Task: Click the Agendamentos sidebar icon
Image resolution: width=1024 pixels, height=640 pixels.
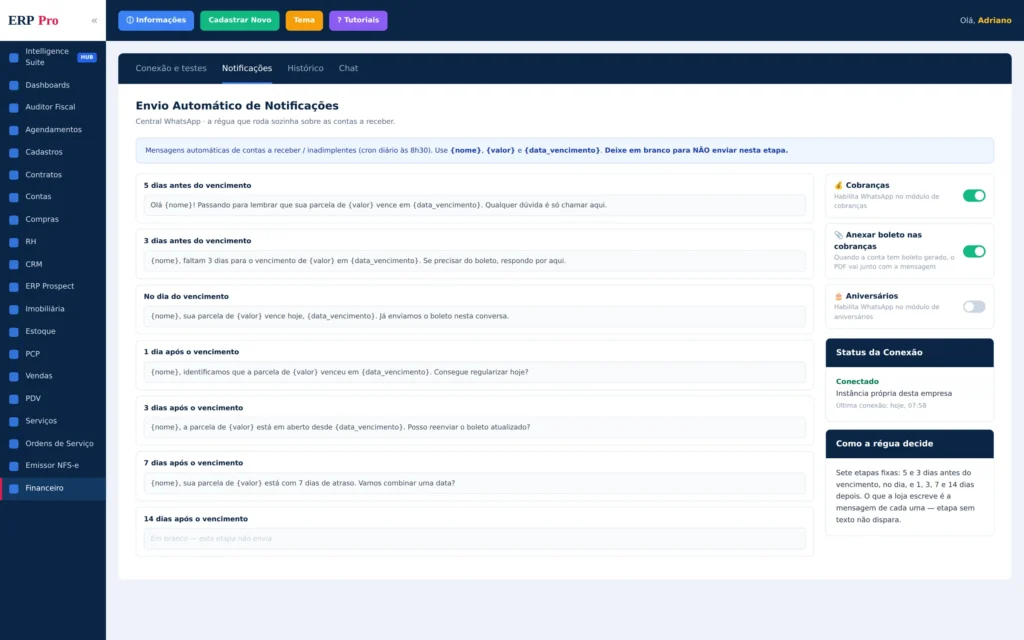Action: pyautogui.click(x=14, y=130)
